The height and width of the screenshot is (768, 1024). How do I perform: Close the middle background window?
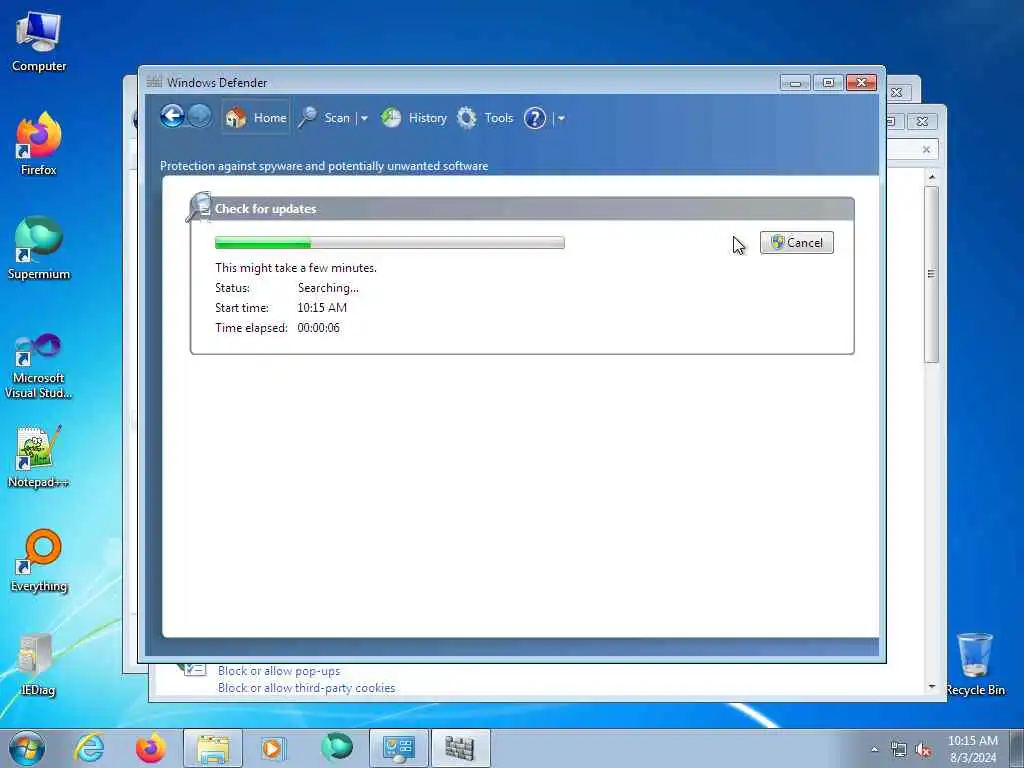922,121
